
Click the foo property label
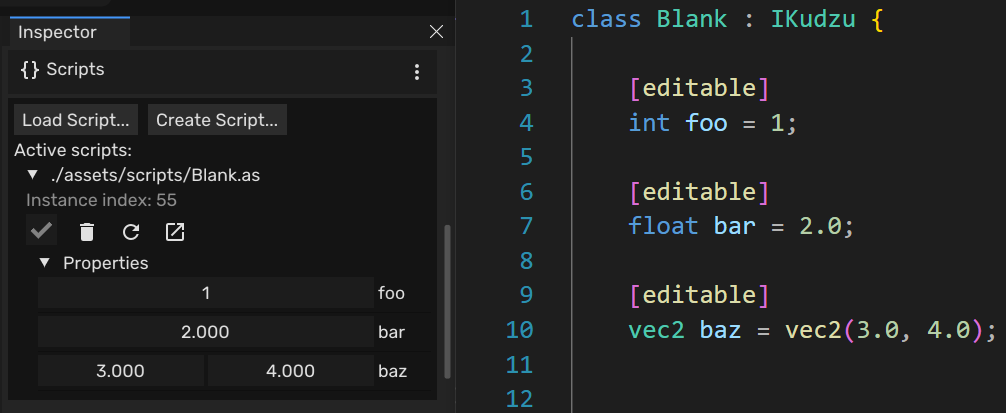pos(391,293)
